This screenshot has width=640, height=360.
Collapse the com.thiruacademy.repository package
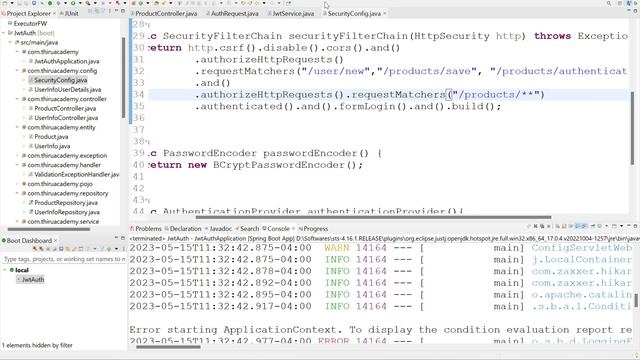tap(17, 193)
